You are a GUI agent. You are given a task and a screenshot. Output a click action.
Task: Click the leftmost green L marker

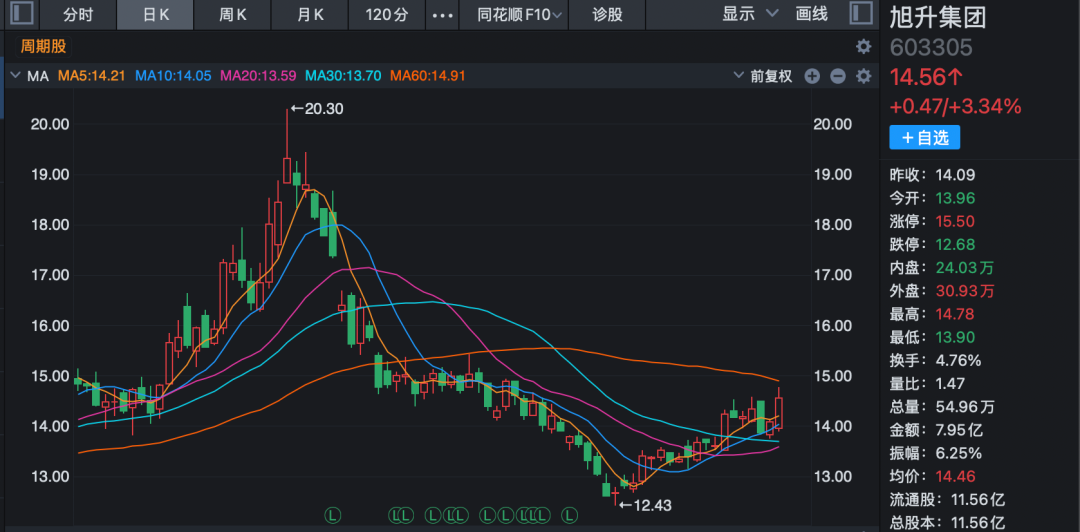(333, 514)
